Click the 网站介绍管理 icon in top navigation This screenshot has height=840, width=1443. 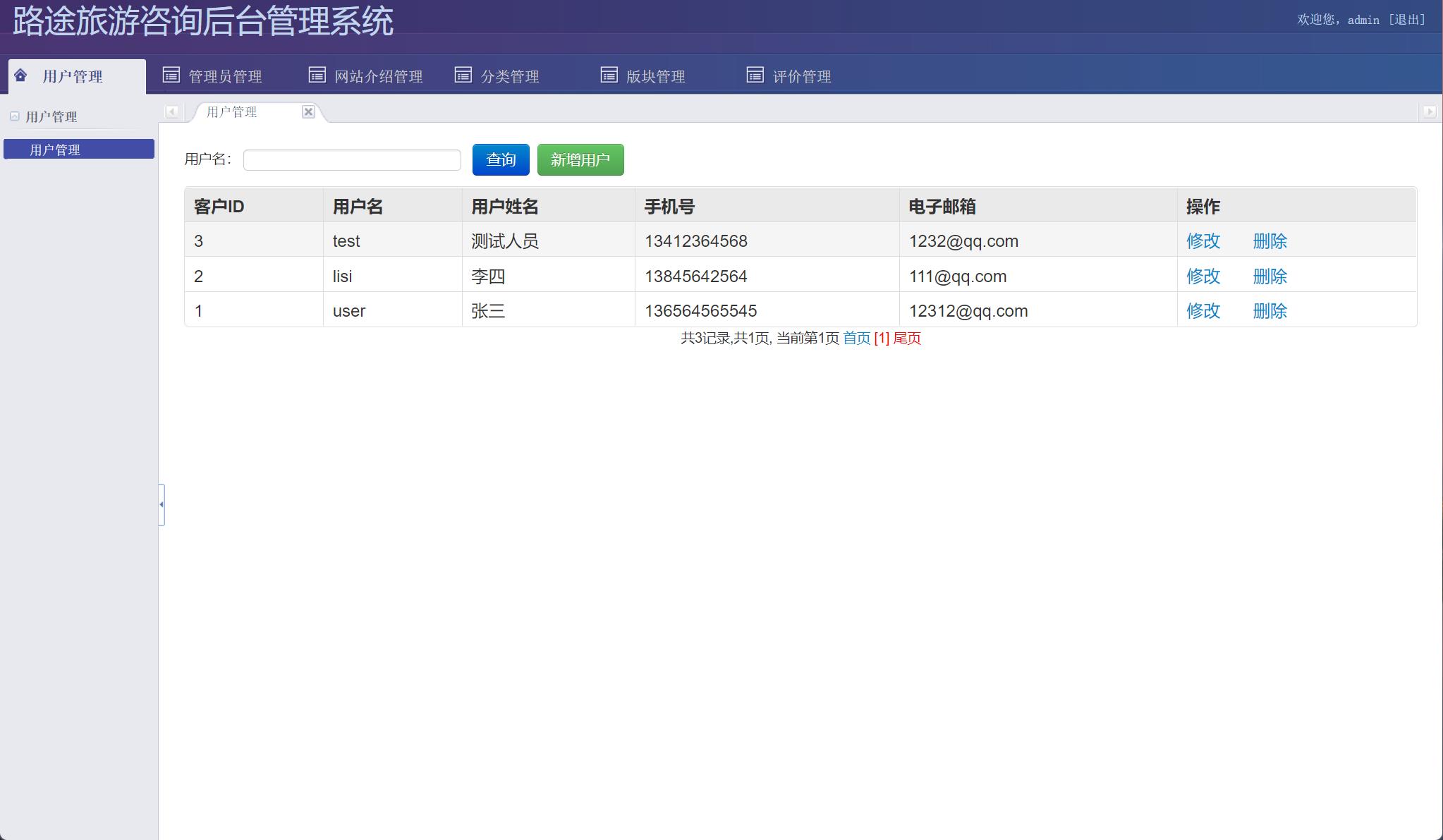tap(318, 73)
